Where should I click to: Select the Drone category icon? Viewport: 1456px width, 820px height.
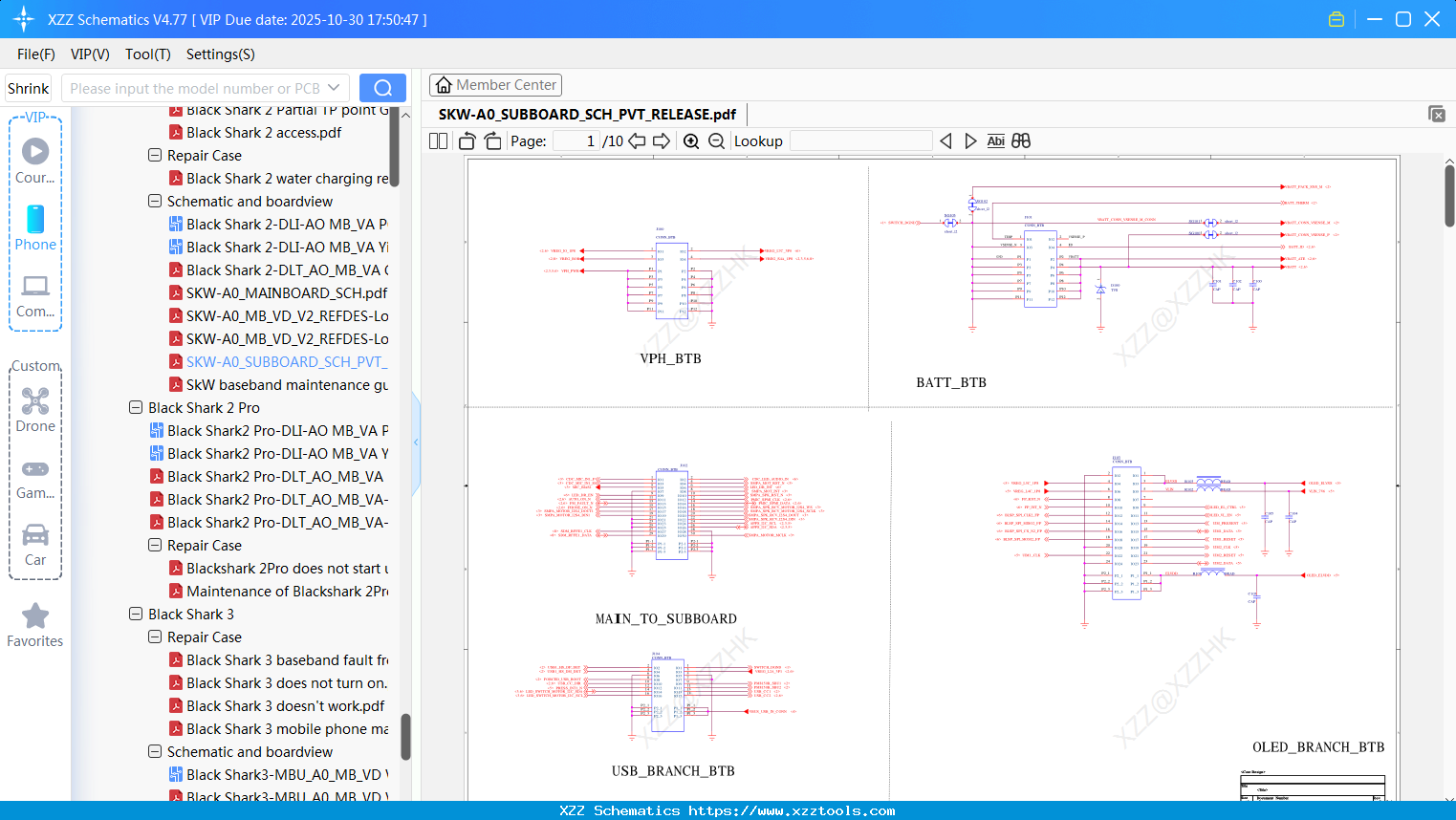click(x=35, y=401)
